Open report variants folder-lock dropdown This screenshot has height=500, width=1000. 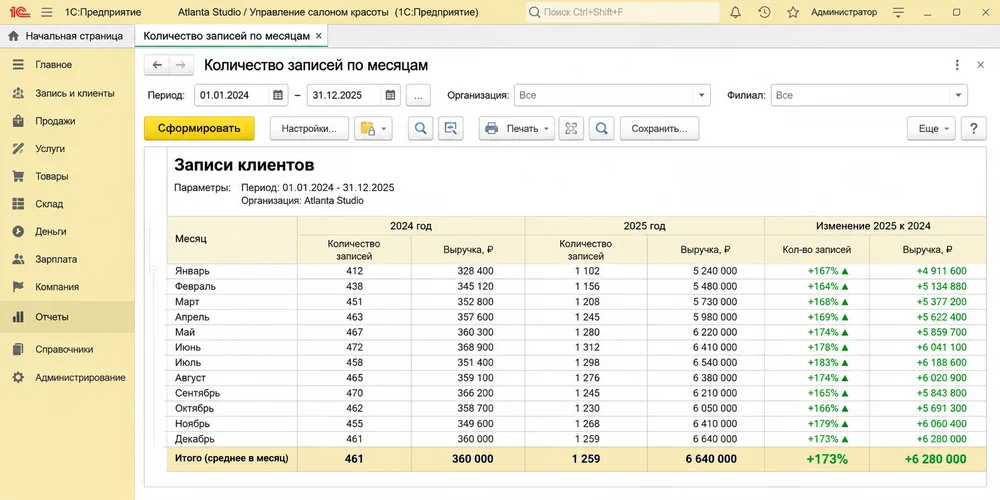point(374,128)
